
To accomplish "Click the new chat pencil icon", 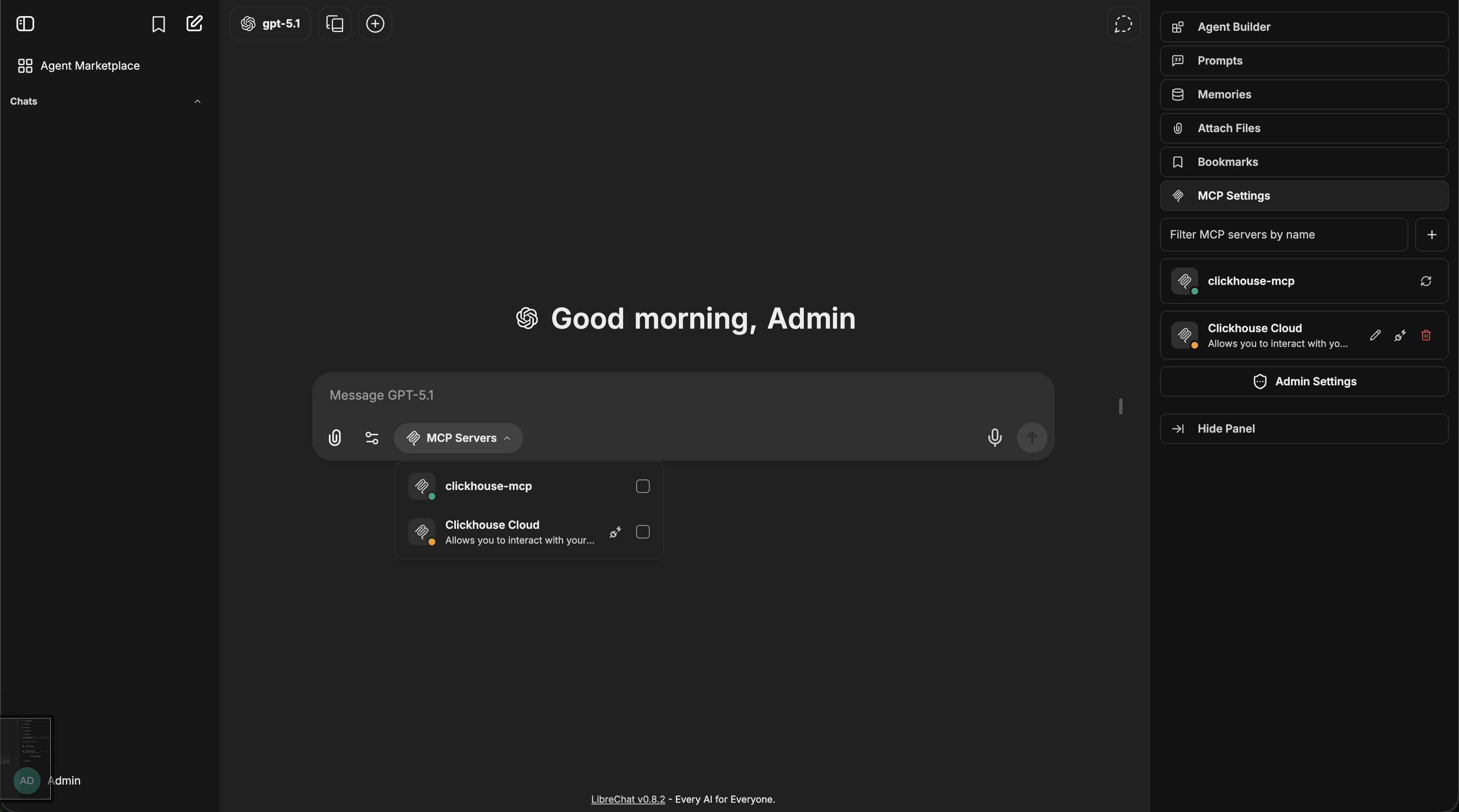I will pyautogui.click(x=194, y=24).
